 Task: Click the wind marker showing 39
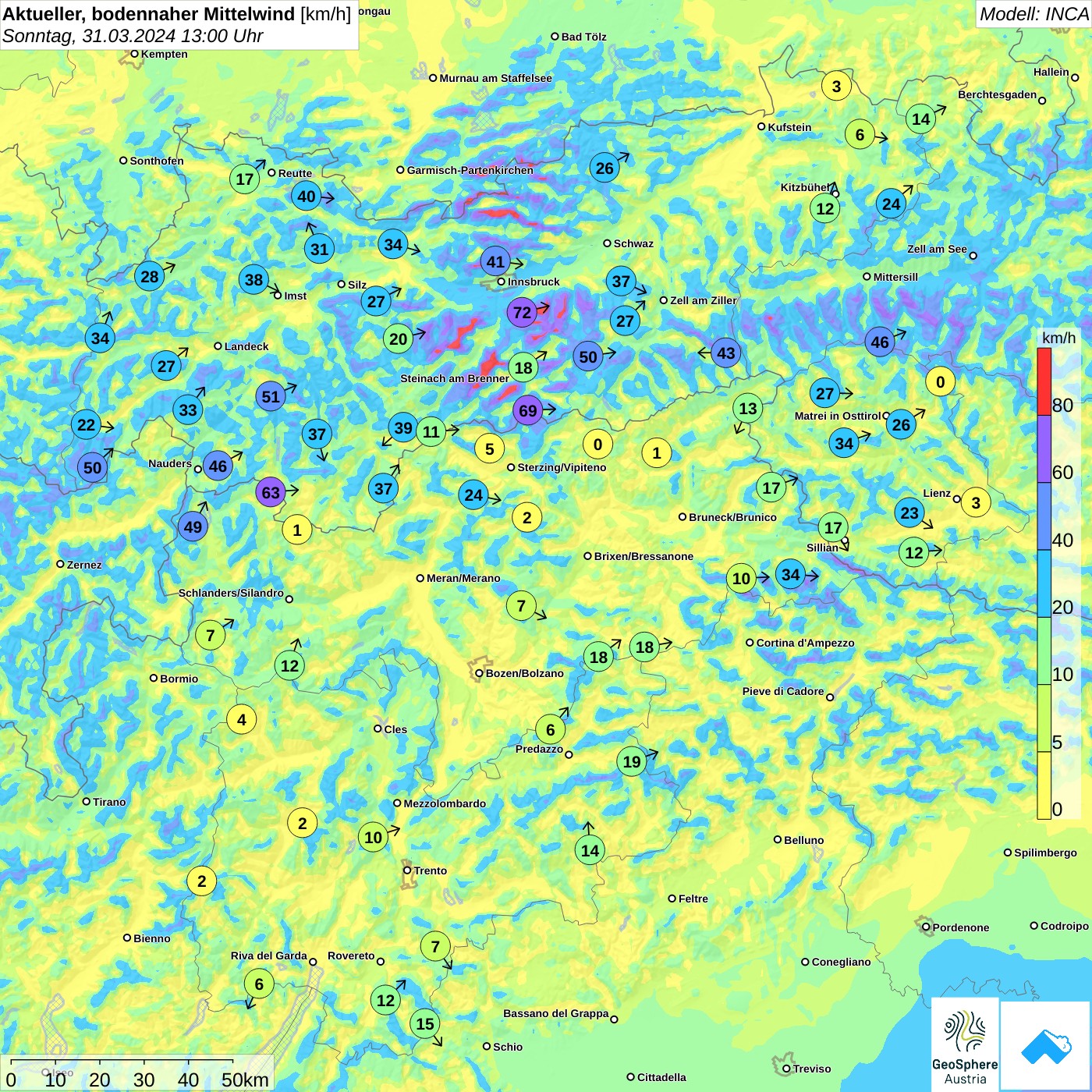pyautogui.click(x=403, y=427)
